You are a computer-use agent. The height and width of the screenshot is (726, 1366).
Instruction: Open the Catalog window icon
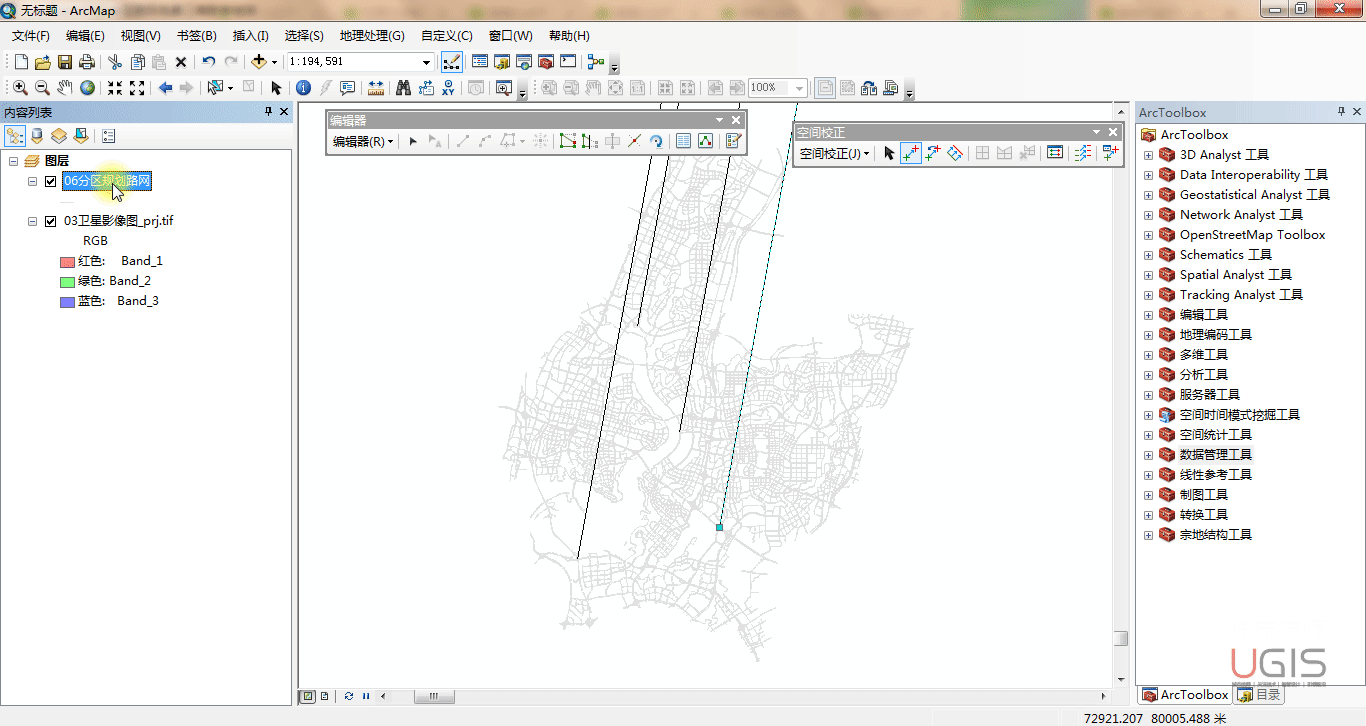[x=502, y=62]
